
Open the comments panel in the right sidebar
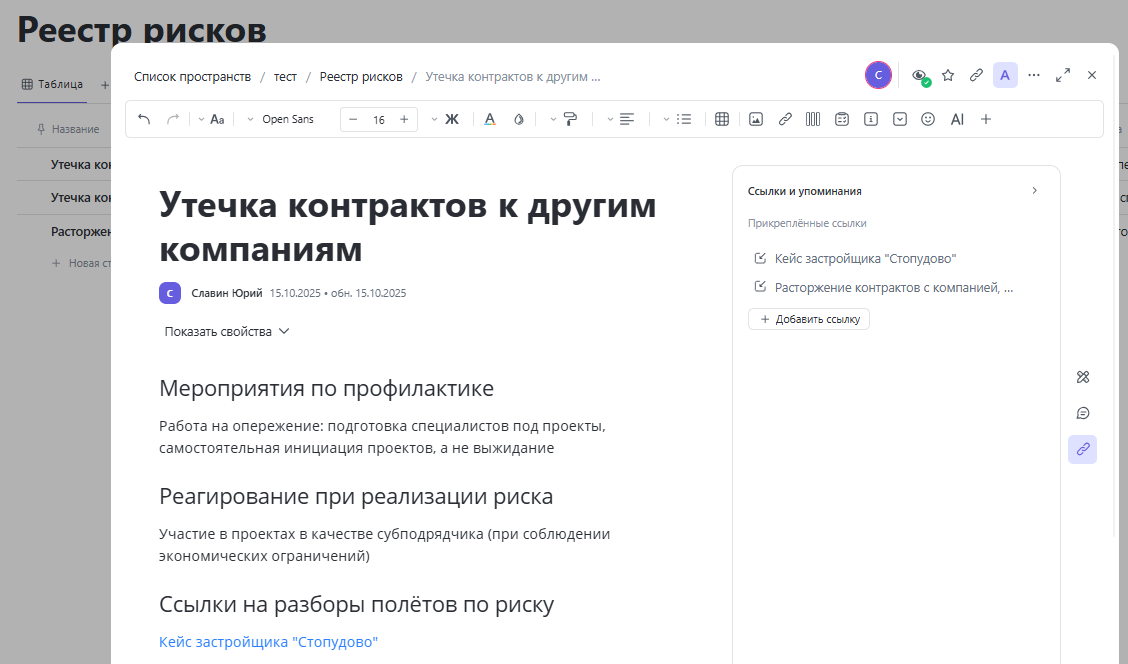click(1082, 412)
